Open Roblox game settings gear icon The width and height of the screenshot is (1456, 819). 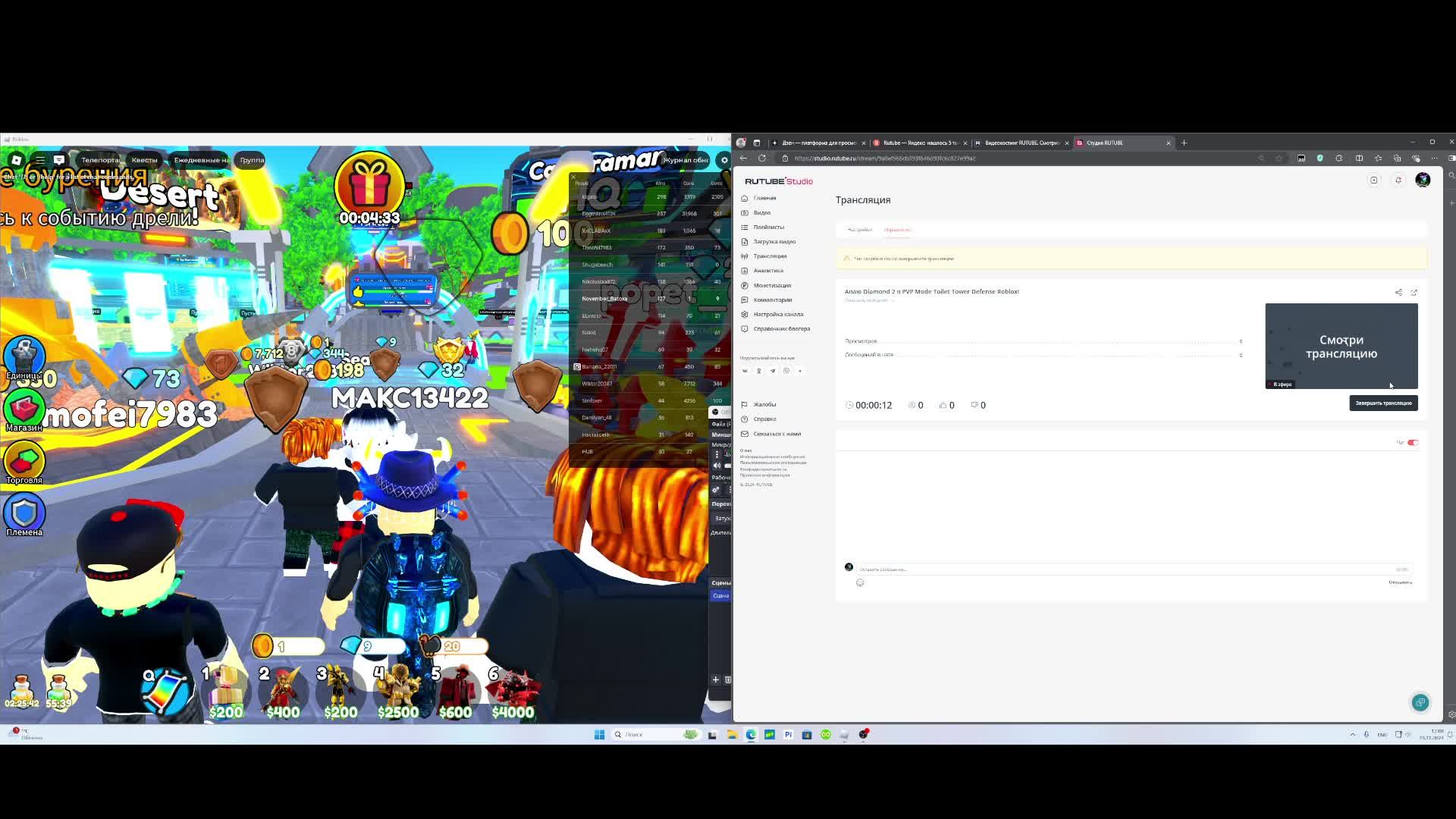(x=724, y=160)
